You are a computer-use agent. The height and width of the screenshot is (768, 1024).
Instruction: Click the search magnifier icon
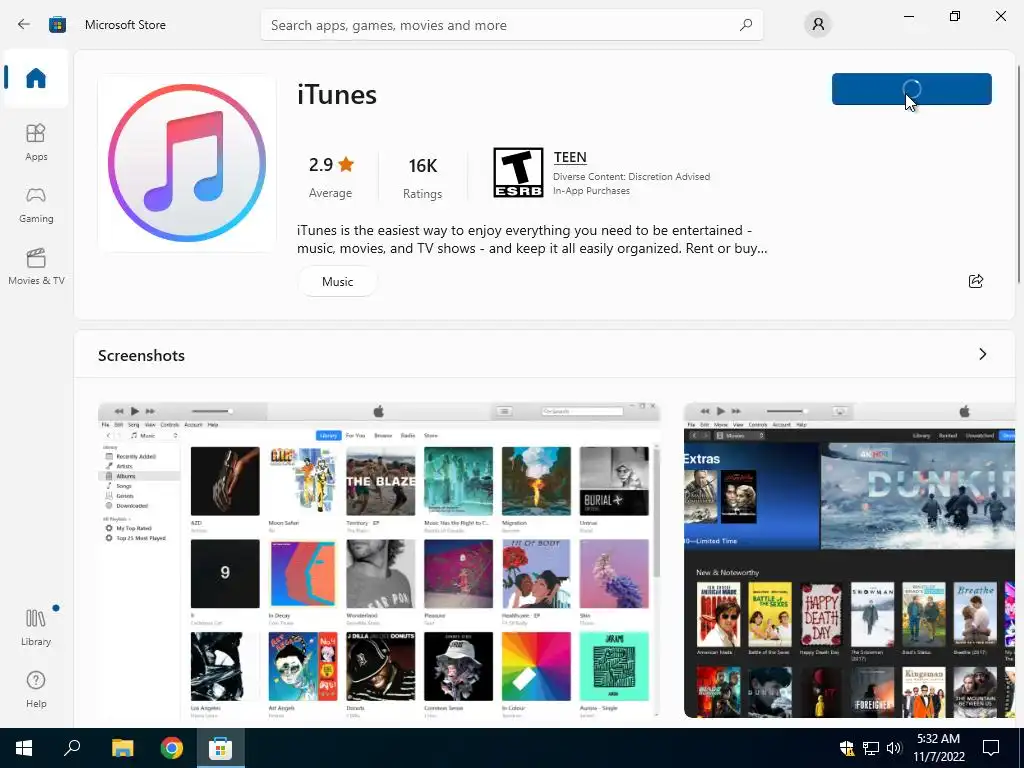point(746,25)
